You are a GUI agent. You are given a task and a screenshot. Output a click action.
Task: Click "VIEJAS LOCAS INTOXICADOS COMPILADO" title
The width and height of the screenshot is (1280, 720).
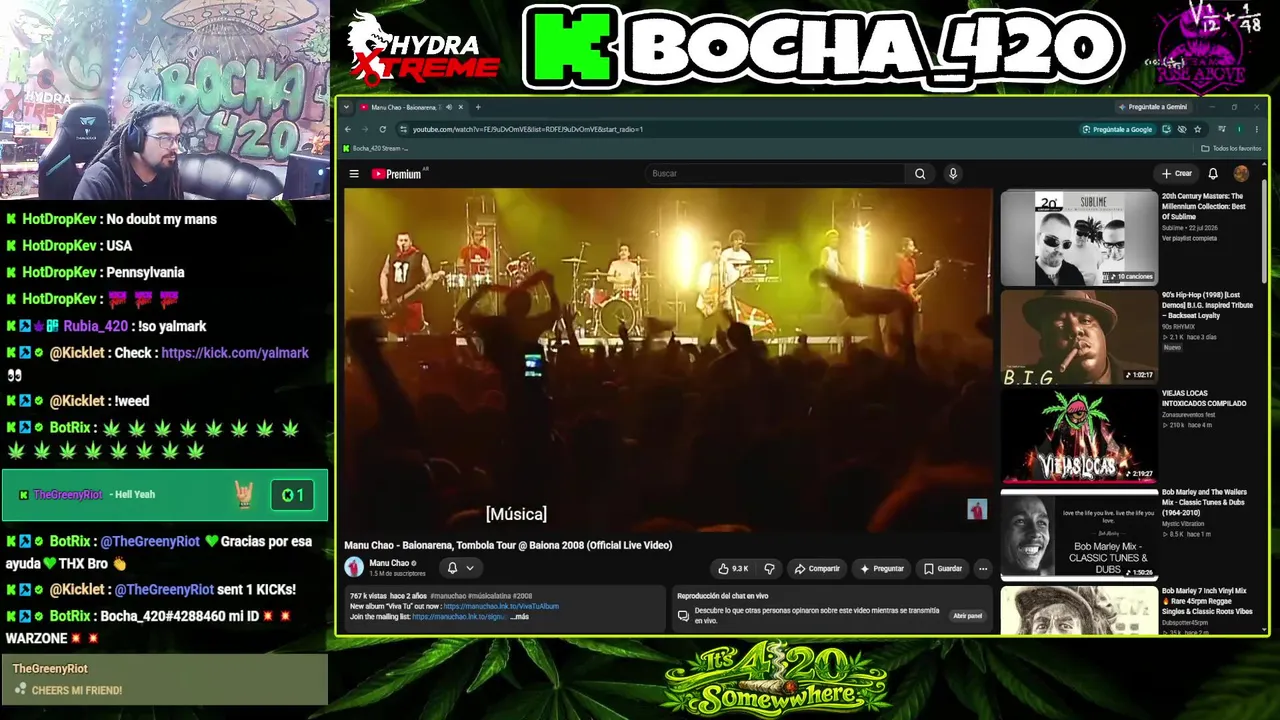coord(1204,399)
